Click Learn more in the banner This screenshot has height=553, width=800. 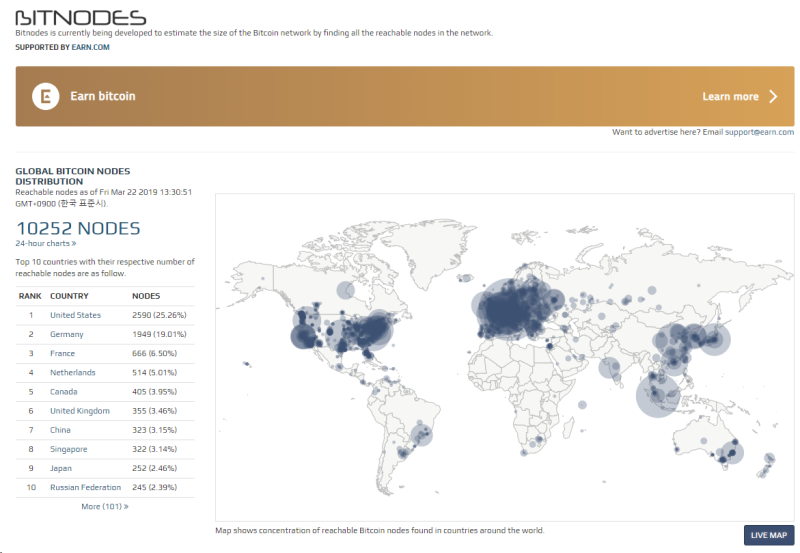[730, 96]
